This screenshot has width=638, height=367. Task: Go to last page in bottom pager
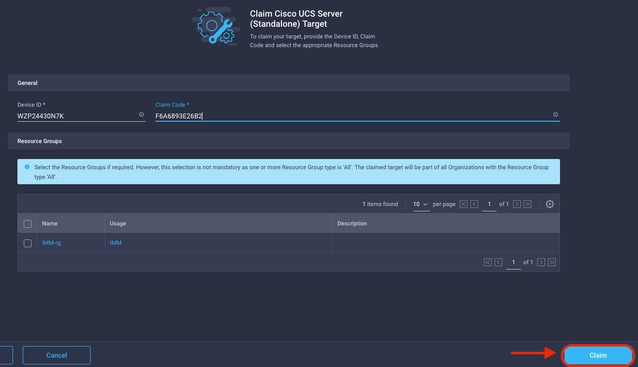click(552, 262)
